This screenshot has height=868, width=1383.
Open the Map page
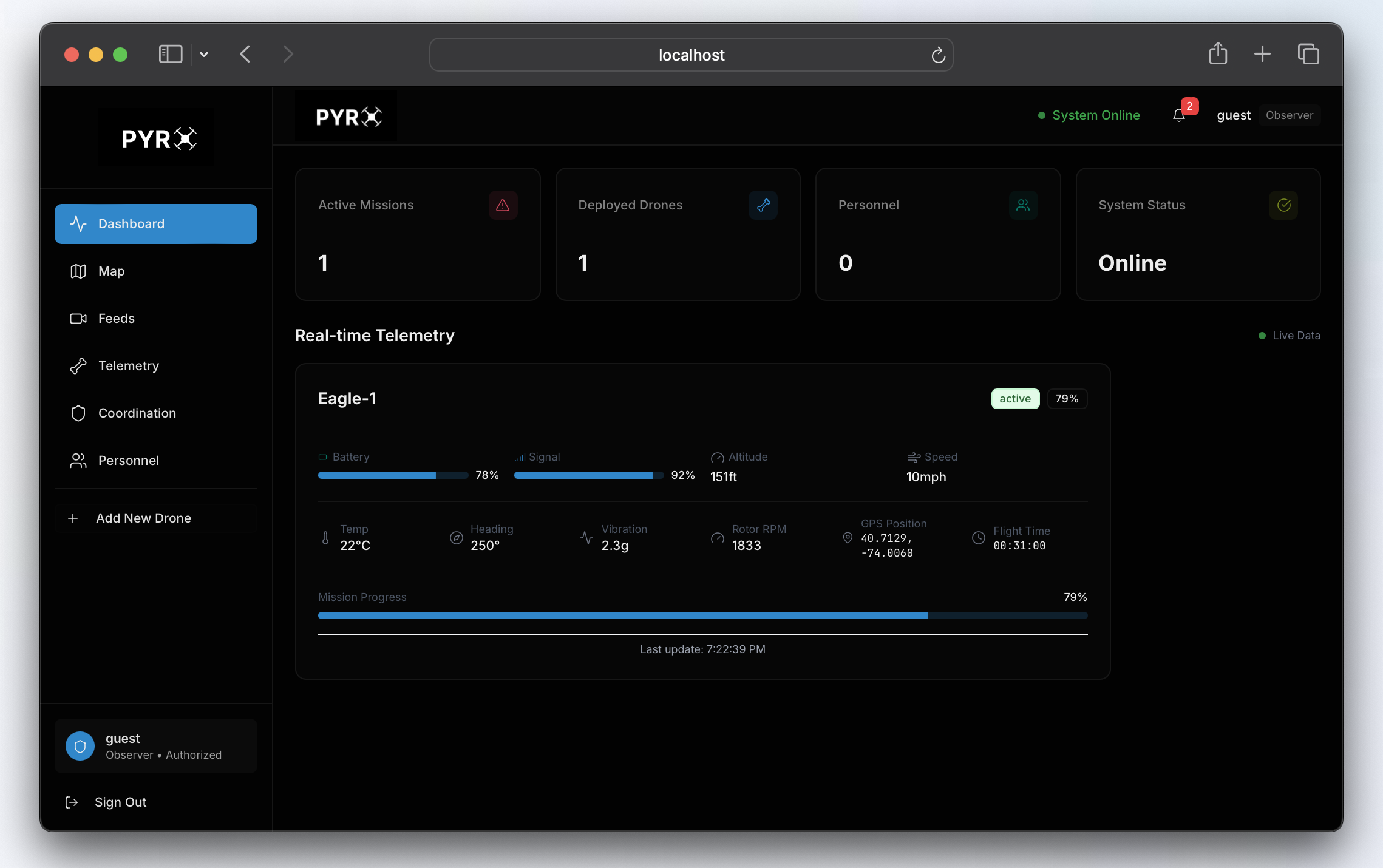click(x=111, y=271)
